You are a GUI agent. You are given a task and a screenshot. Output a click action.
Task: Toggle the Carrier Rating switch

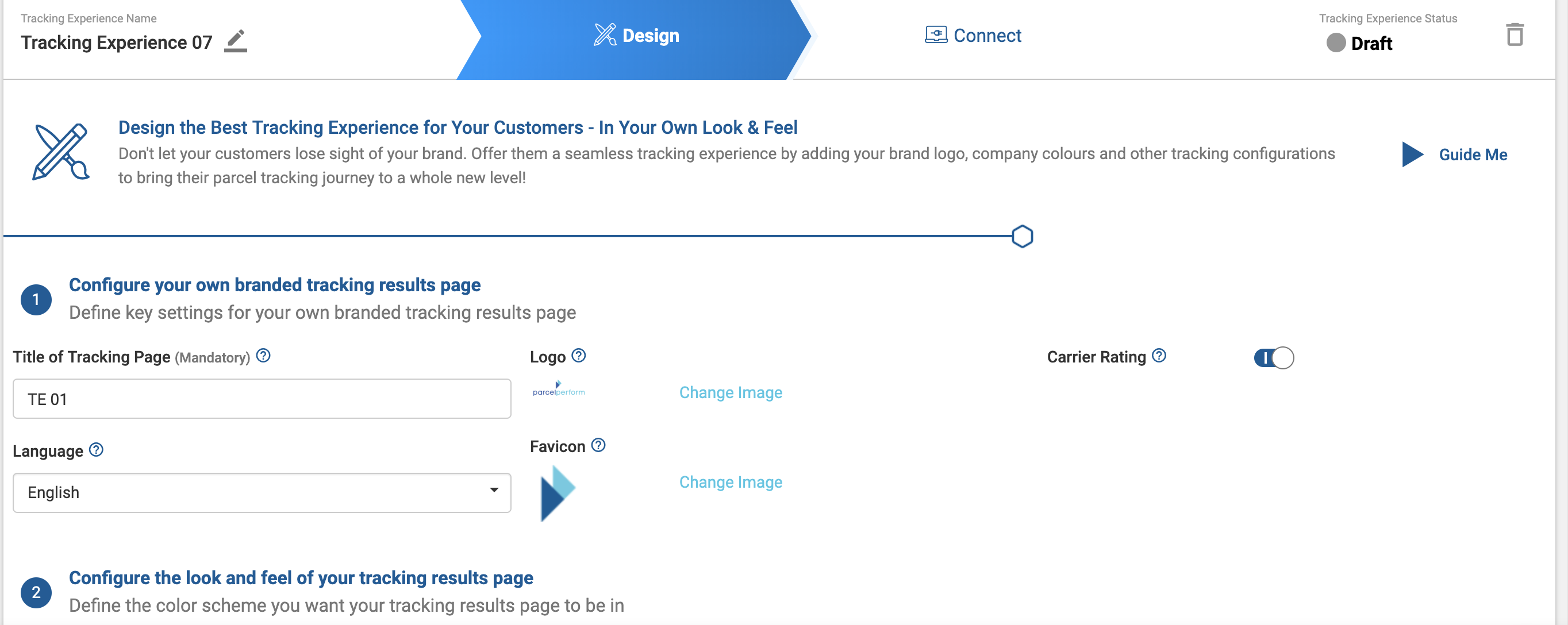pos(1273,358)
